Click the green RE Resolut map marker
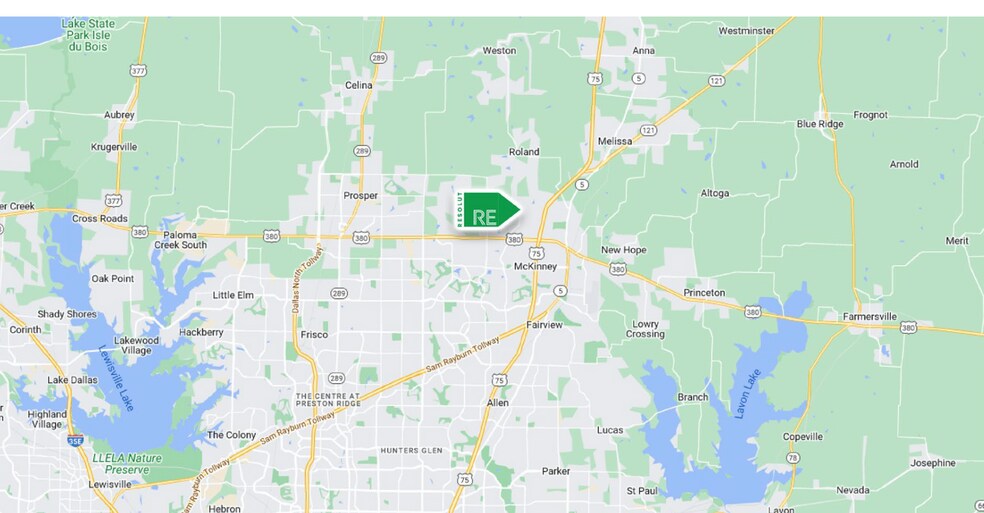Image resolution: width=984 pixels, height=513 pixels. 488,211
